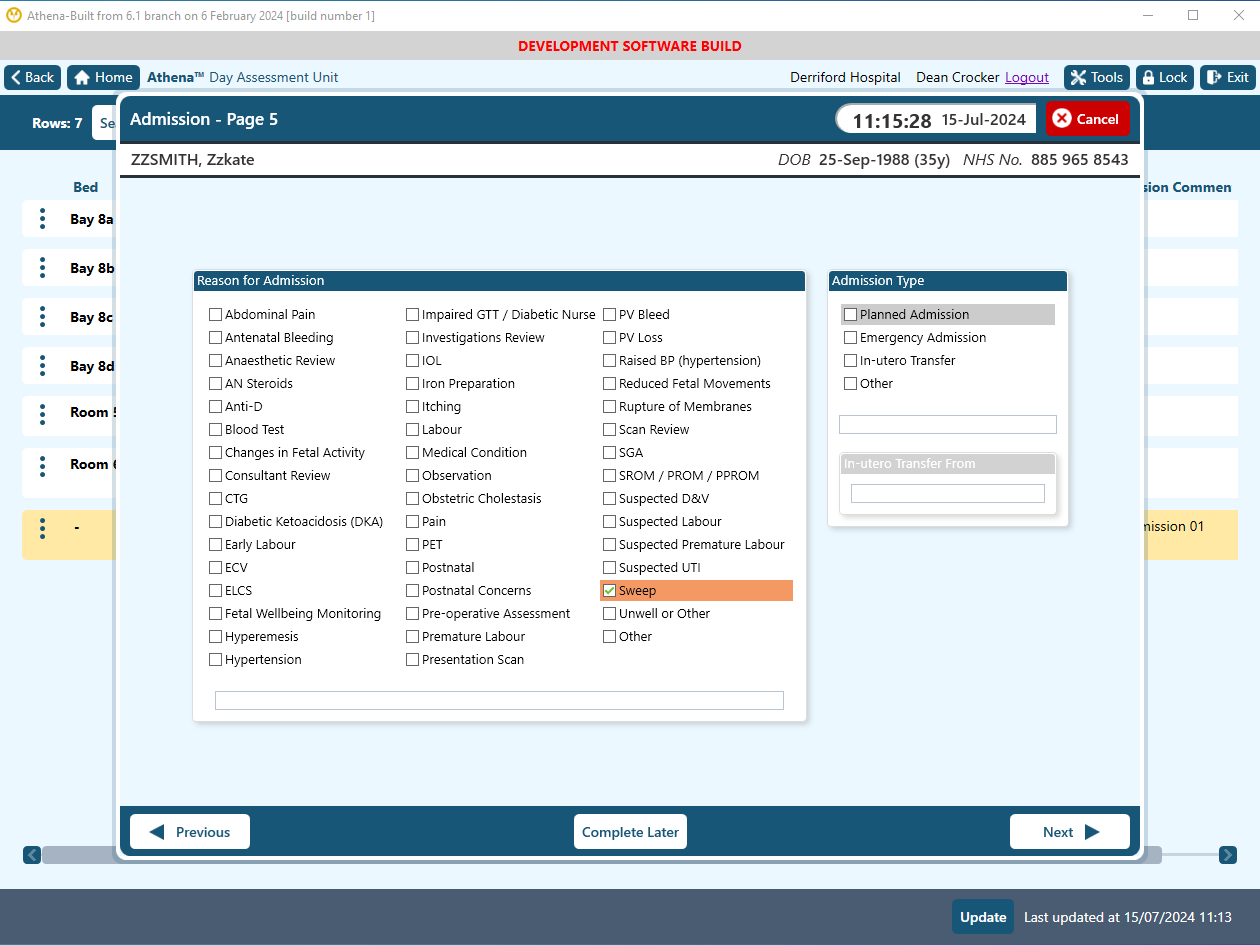Viewport: 1260px width, 945px height.
Task: Go to Previous admission page
Action: [x=190, y=832]
